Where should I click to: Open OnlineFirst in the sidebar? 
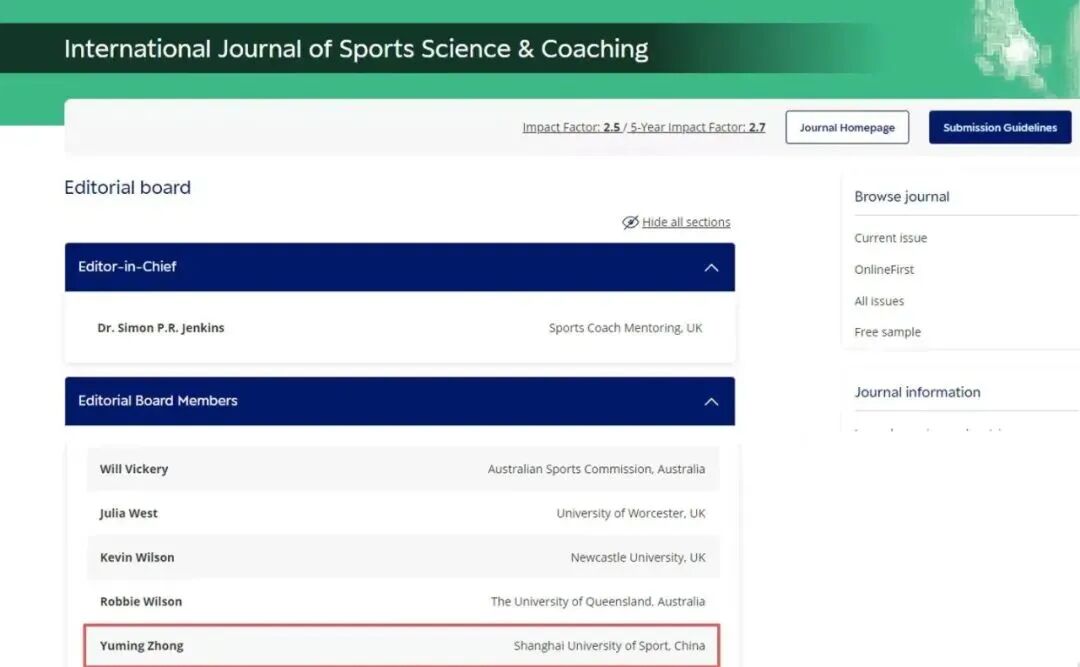884,269
